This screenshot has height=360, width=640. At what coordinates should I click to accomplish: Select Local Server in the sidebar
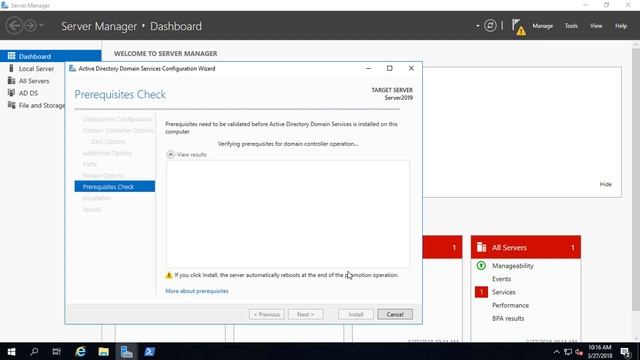point(36,69)
